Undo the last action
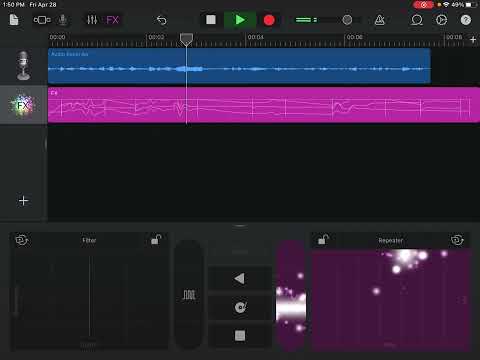 click(162, 20)
